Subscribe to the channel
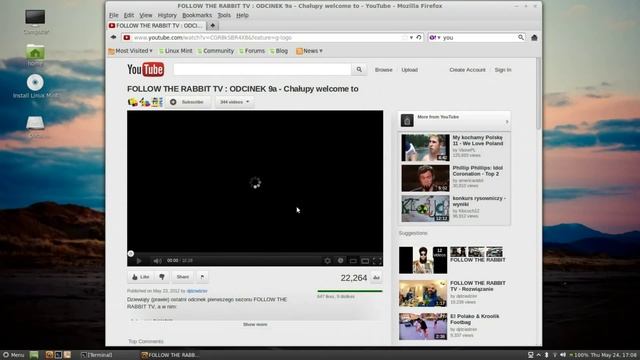This screenshot has width=640, height=360. tap(188, 102)
